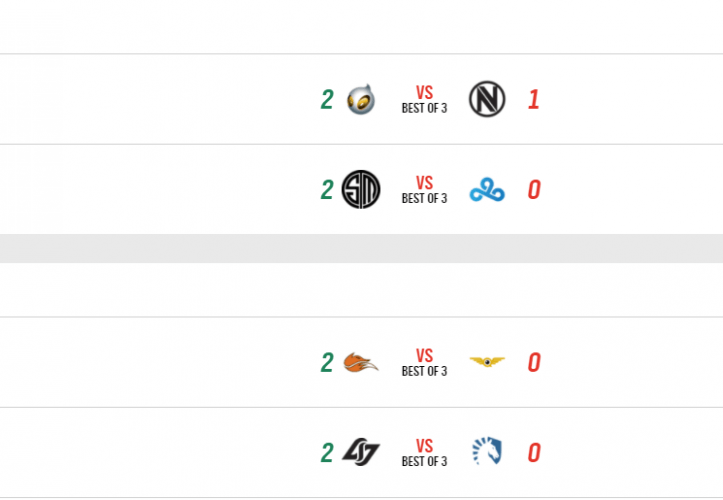Select the FlyQuest winged logo
This screenshot has width=723, height=500.
point(487,362)
